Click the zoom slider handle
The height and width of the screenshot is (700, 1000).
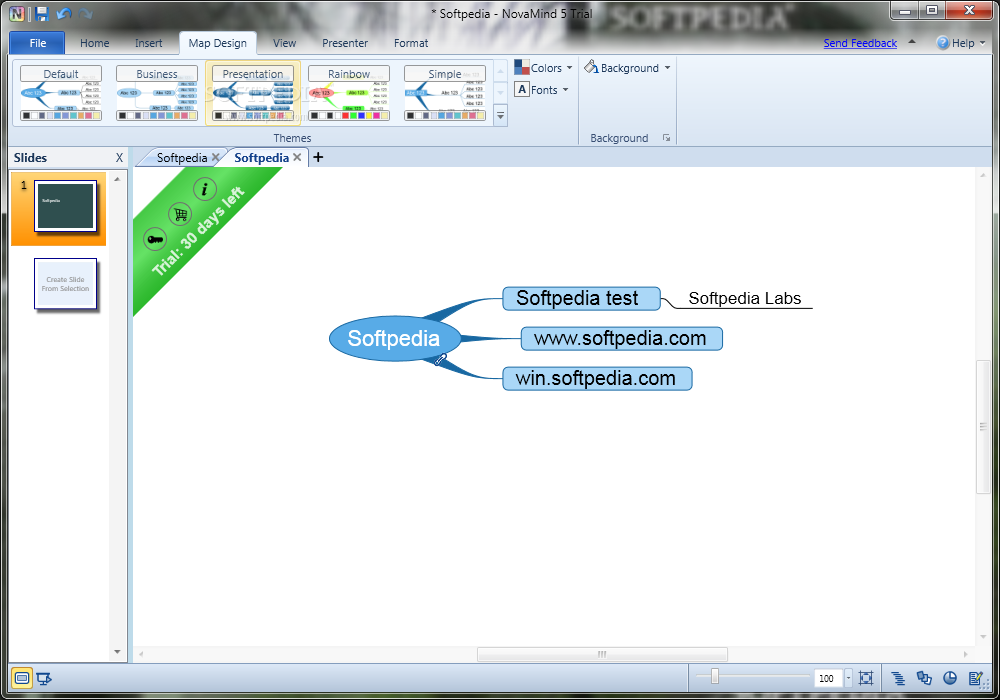(715, 676)
